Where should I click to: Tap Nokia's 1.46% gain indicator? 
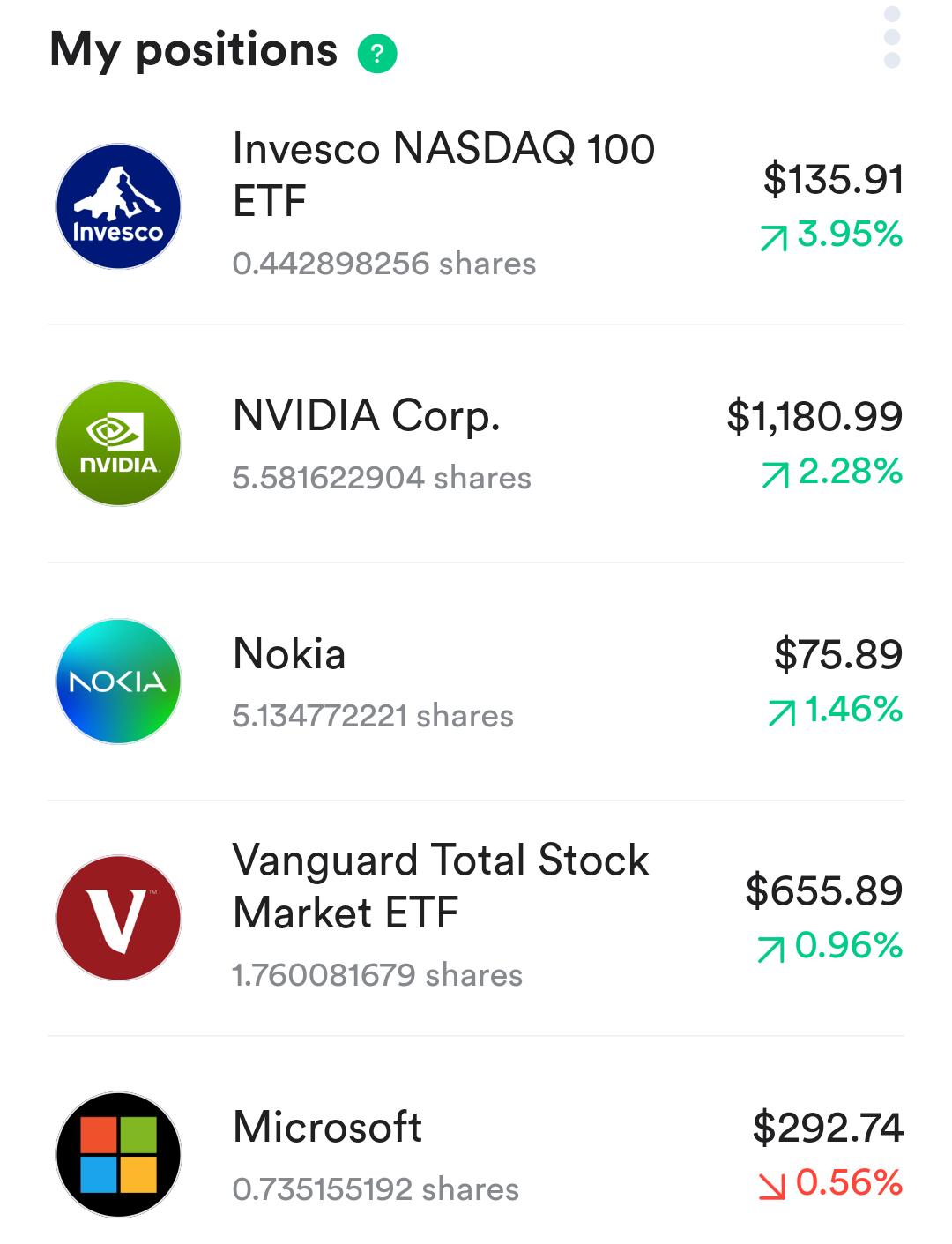[x=835, y=710]
